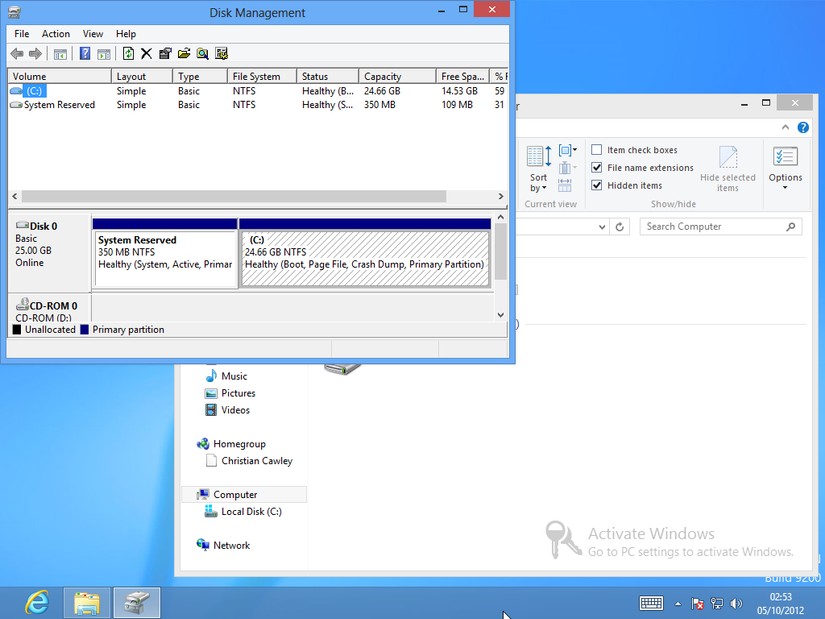Click the horizontal scrollbar thumb in volume list
This screenshot has width=825, height=619.
pos(234,196)
